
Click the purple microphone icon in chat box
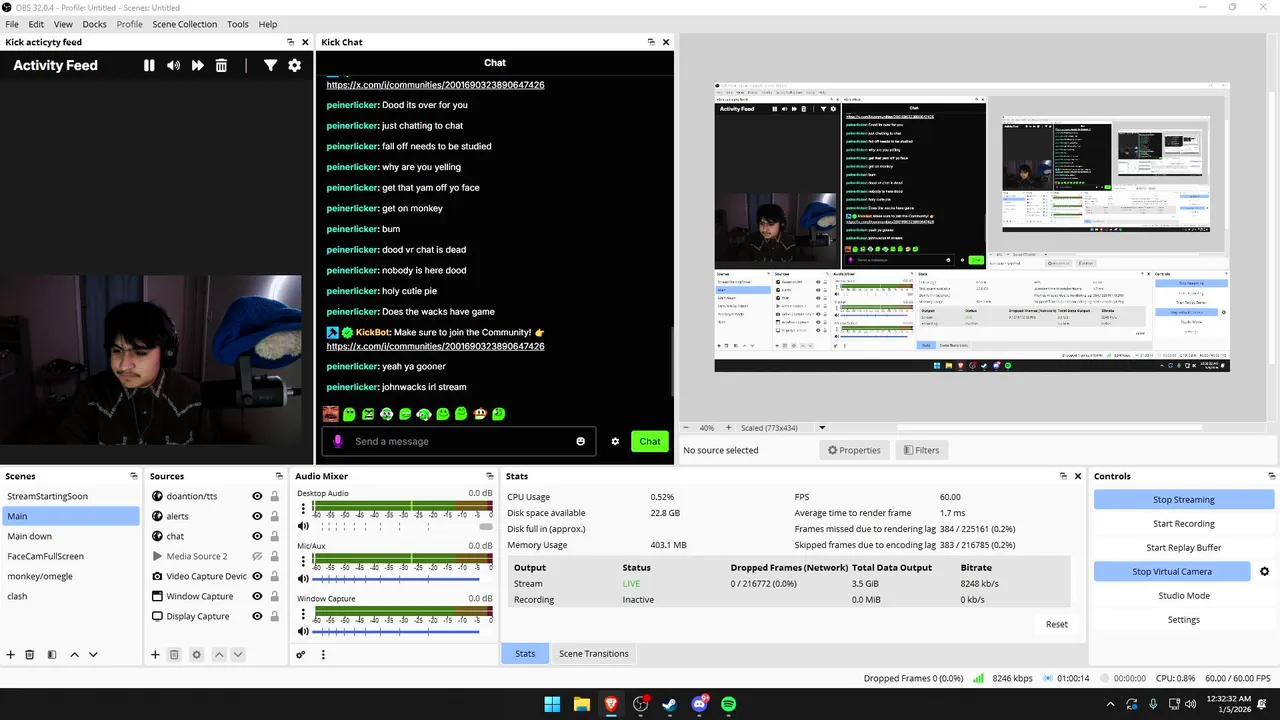tap(338, 441)
